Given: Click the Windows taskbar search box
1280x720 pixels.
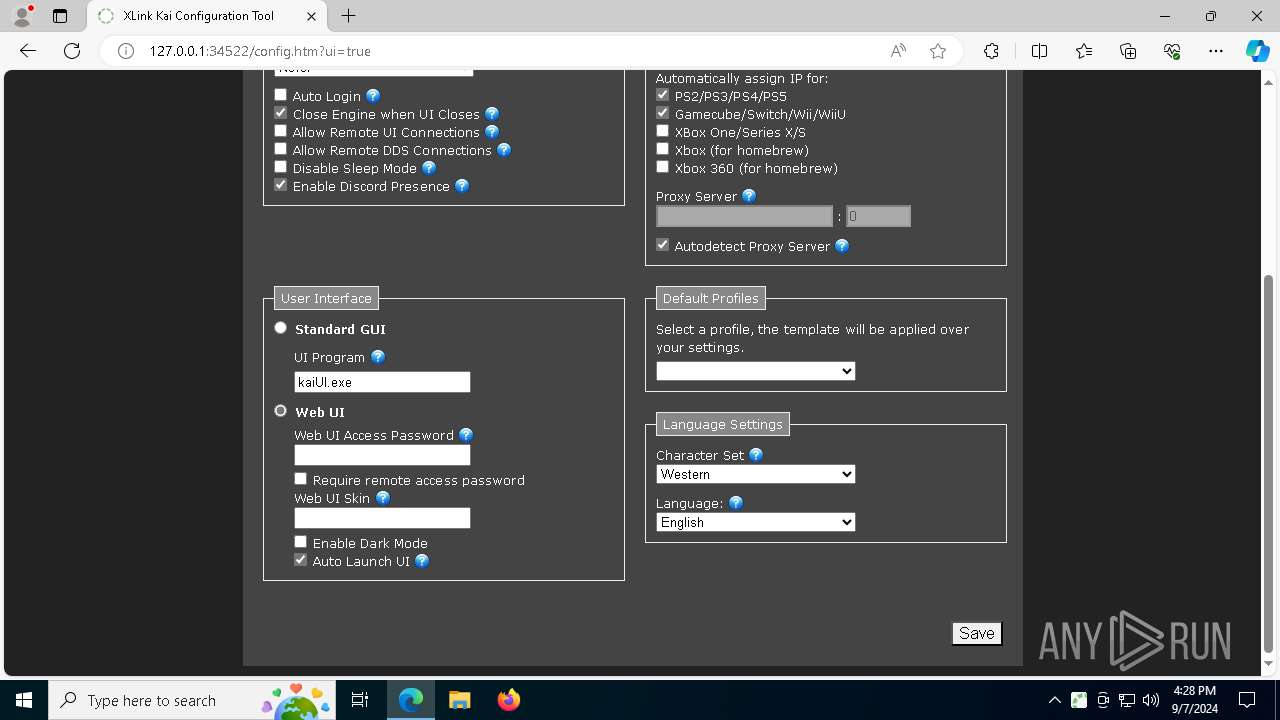Looking at the screenshot, I should tap(191, 700).
